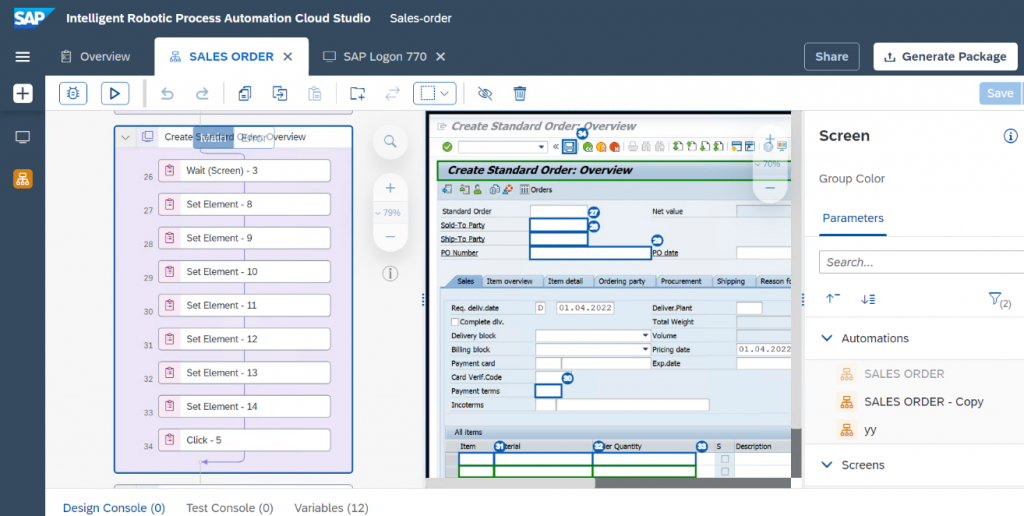Close the SAP Logon 770 tab

[x=441, y=57]
